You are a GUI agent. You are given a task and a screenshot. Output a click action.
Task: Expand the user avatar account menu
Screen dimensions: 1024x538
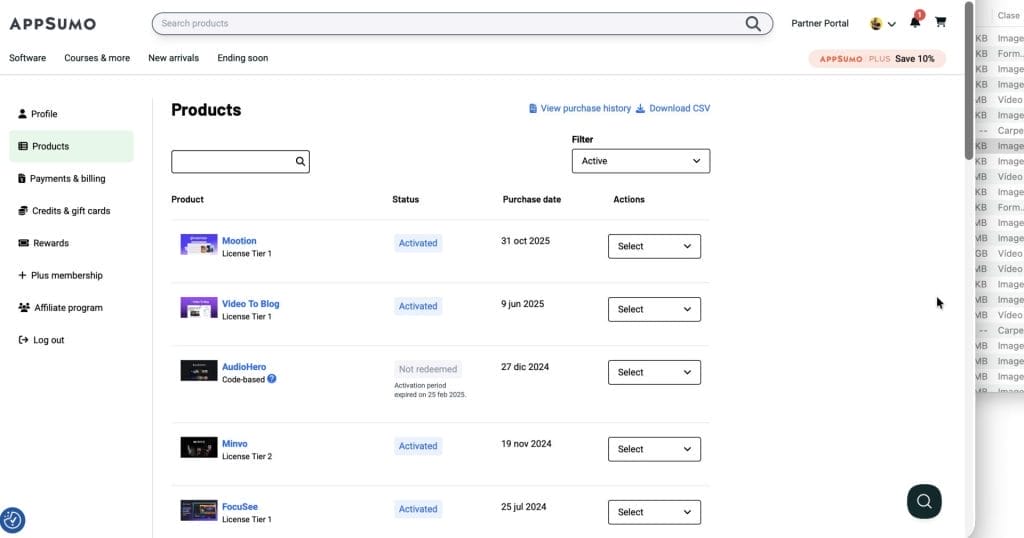click(x=882, y=23)
